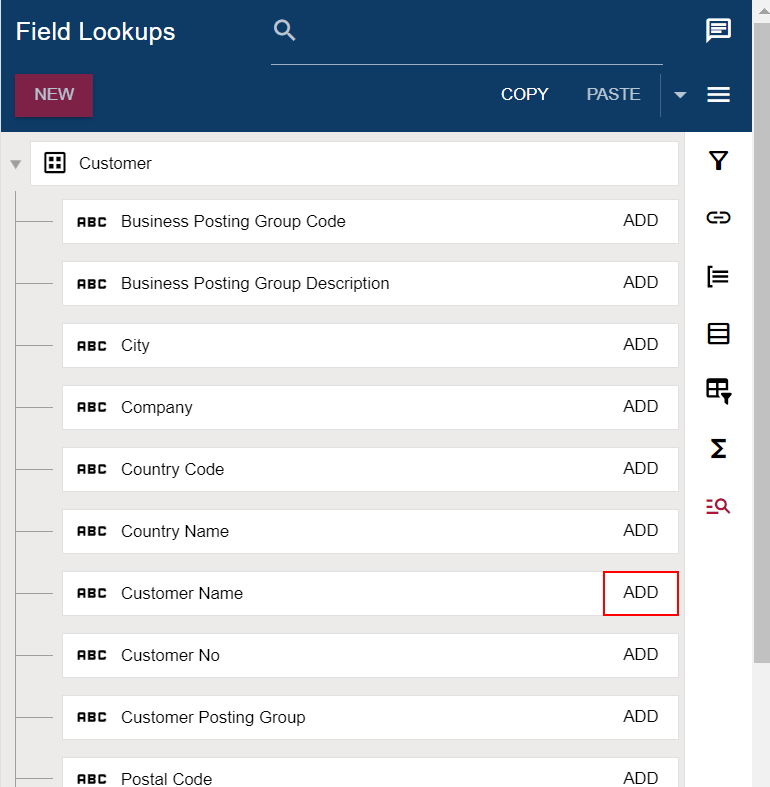Select the table rows icon in sidebar
This screenshot has height=787, width=770.
tap(718, 334)
